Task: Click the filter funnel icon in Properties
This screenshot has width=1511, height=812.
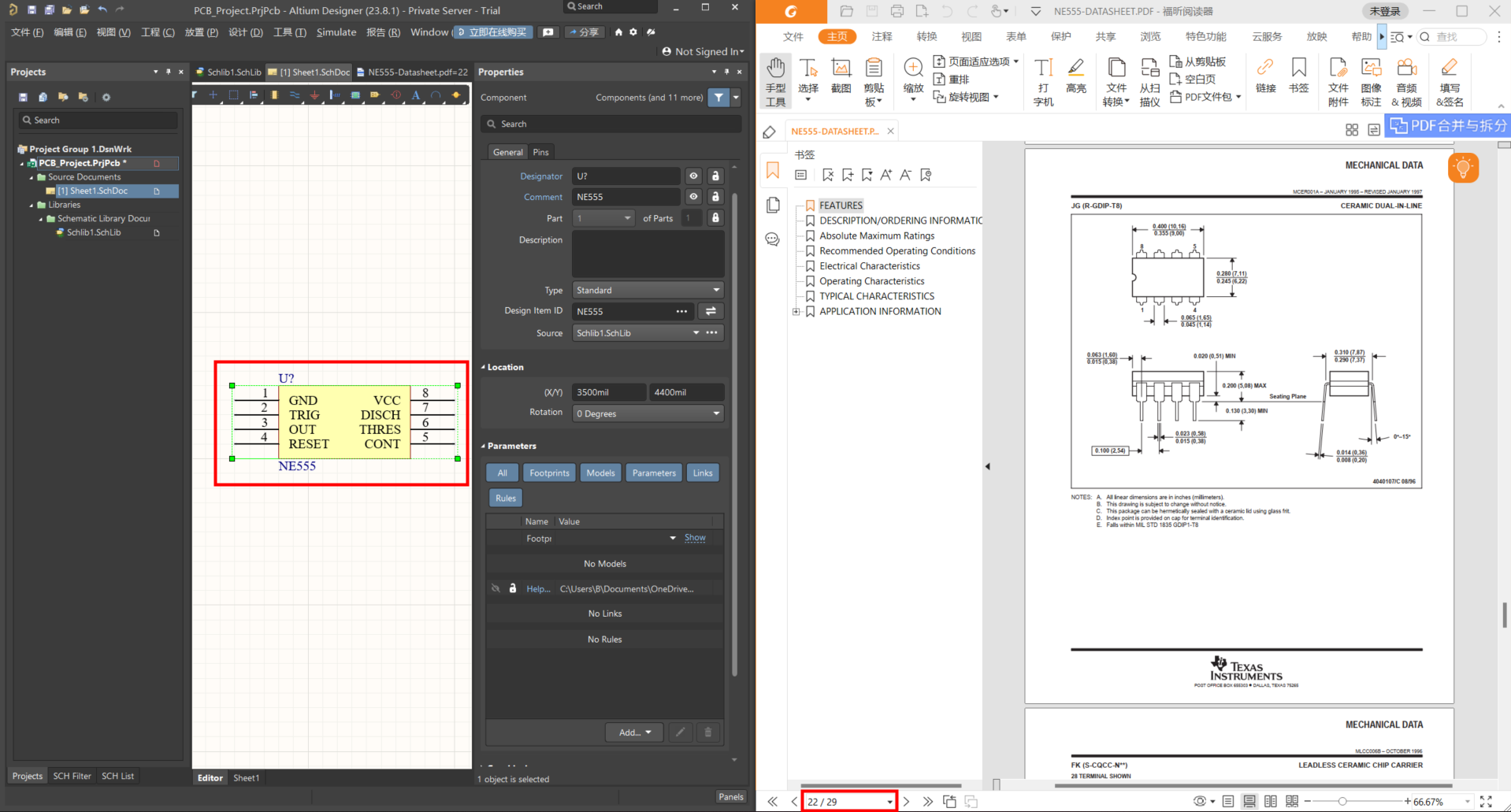Action: click(718, 98)
